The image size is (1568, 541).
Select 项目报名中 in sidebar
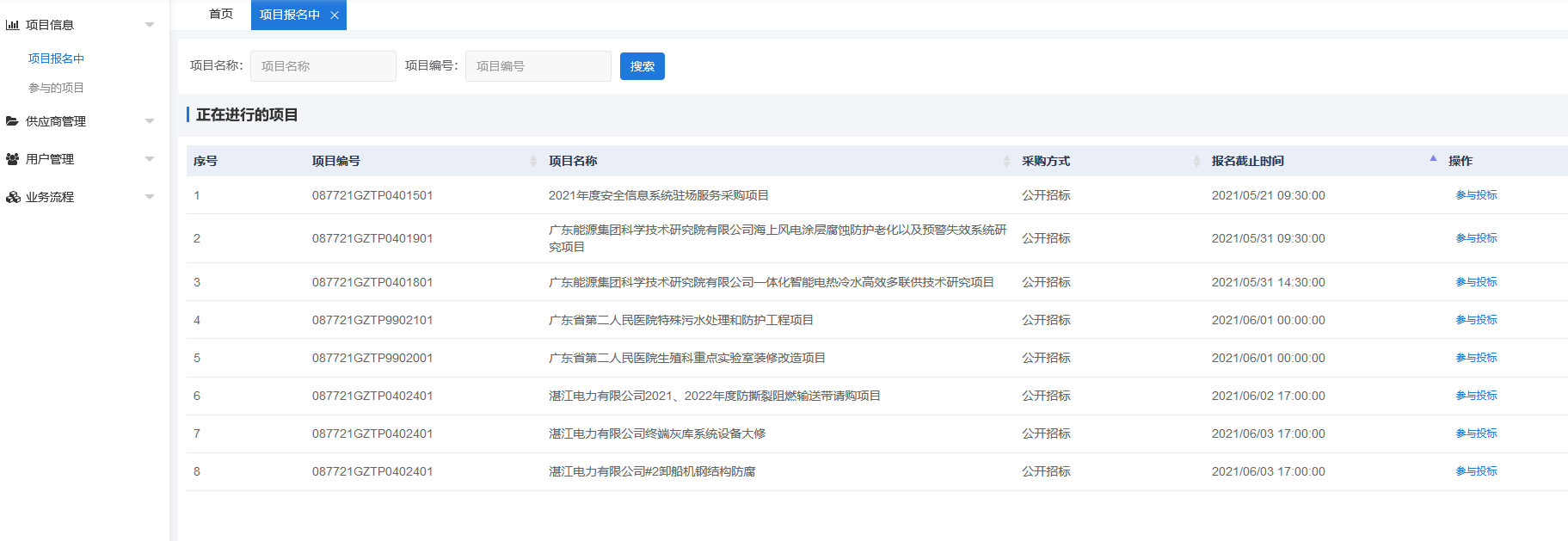point(56,58)
